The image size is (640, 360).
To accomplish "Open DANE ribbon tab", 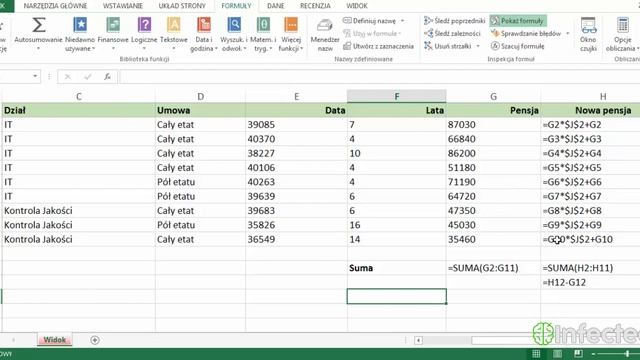I will [276, 6].
